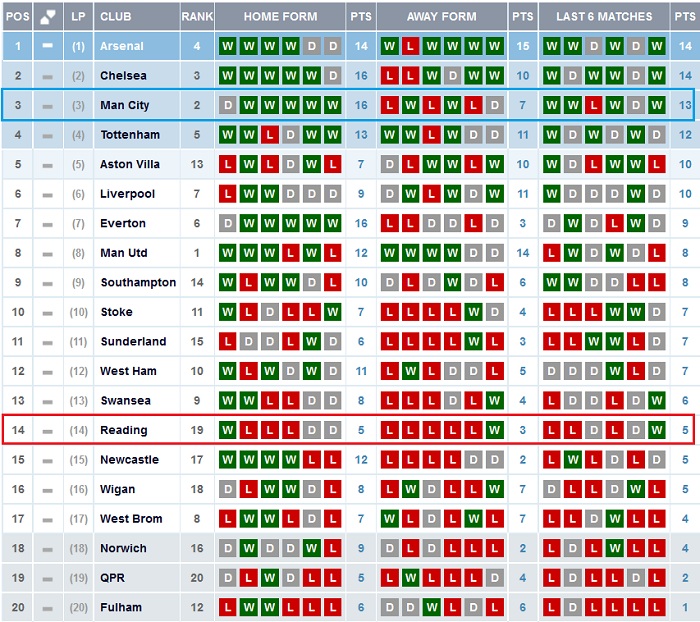Click Fulham's green W away form badge
Screen dimensions: 700x622
pos(432,607)
